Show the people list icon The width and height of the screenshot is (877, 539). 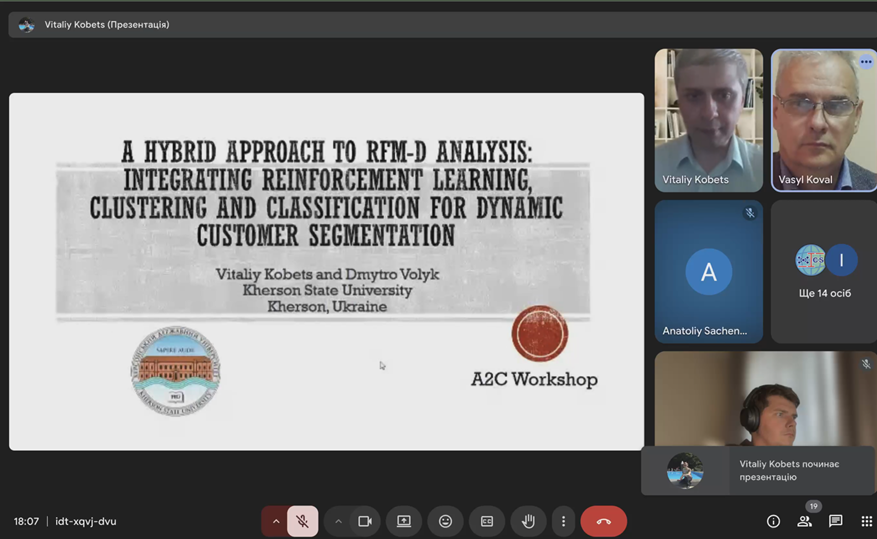[804, 521]
